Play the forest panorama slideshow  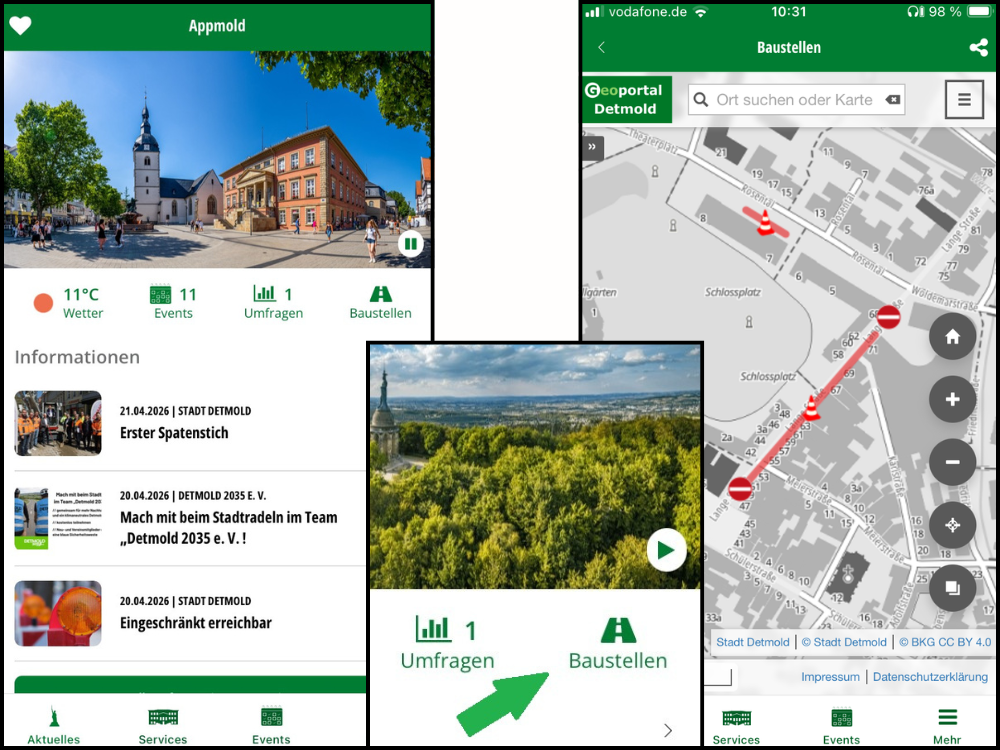666,550
